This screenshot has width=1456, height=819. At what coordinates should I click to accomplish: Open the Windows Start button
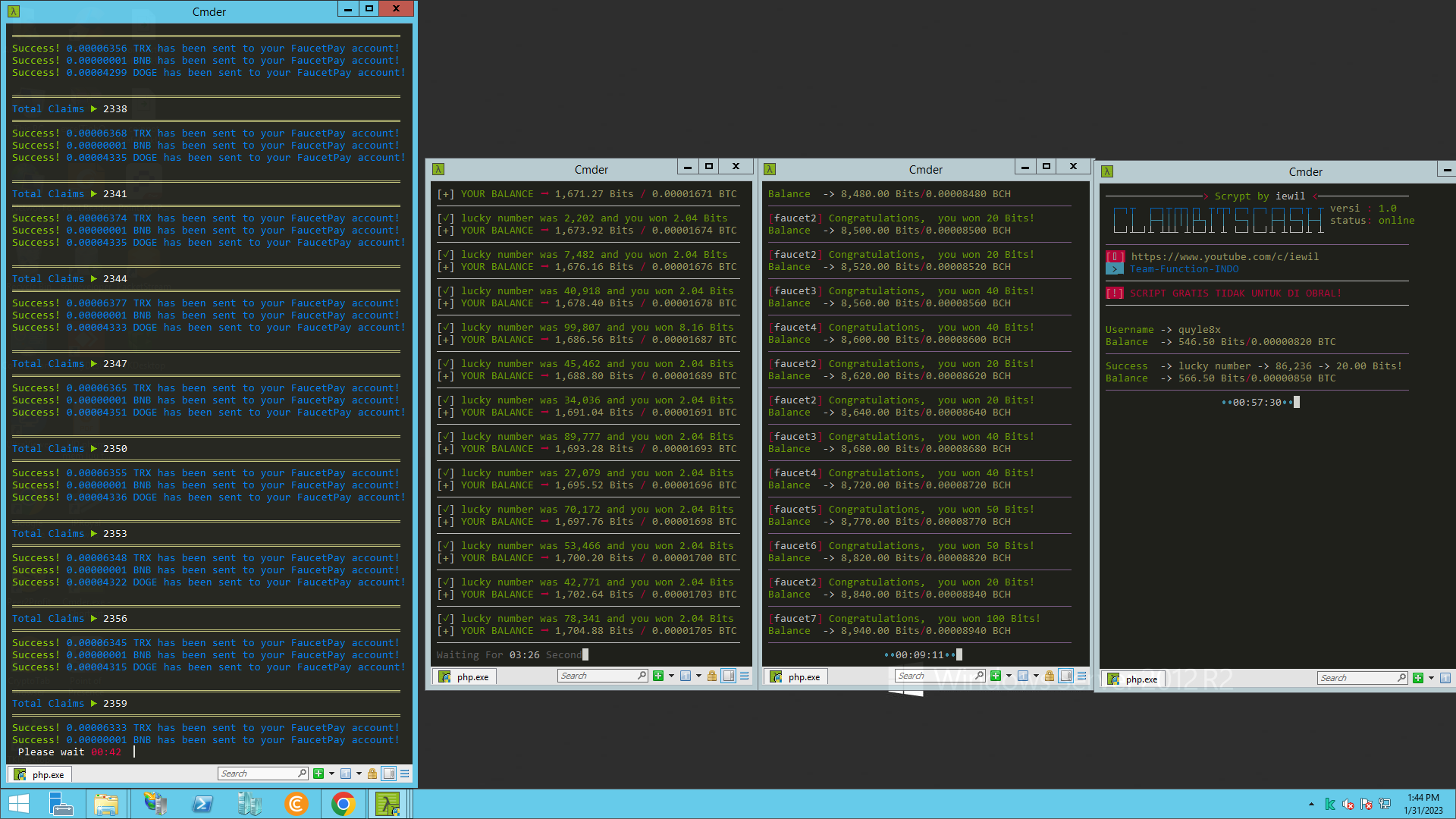pos(19,804)
